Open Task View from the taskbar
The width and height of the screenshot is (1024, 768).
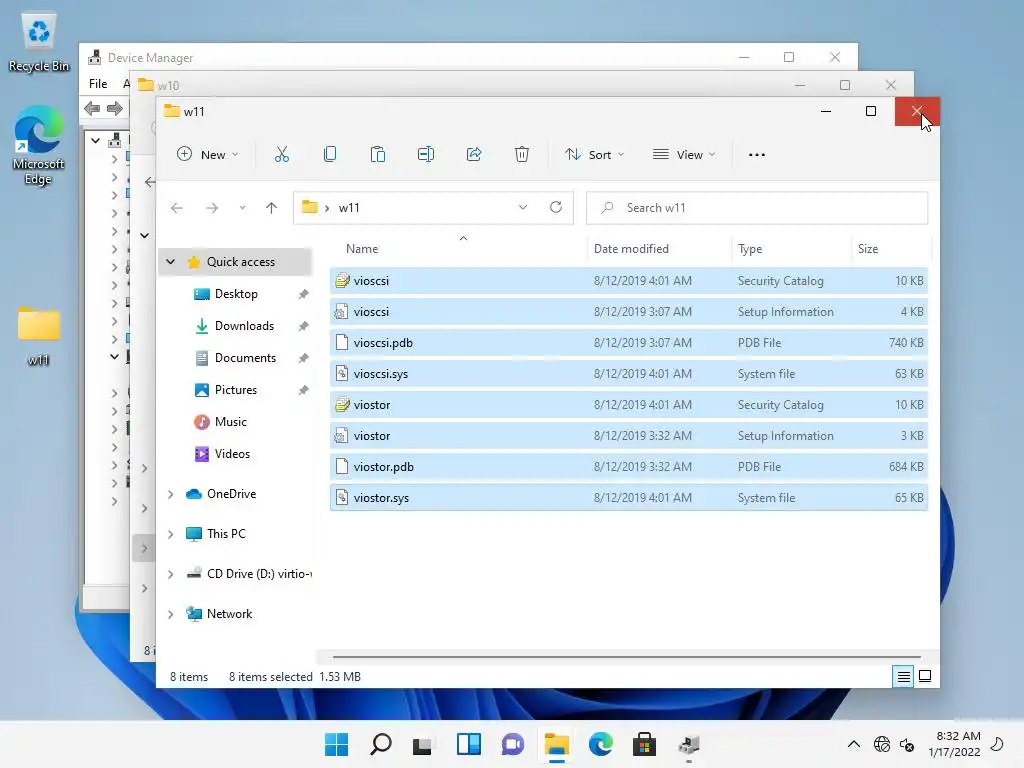point(423,744)
